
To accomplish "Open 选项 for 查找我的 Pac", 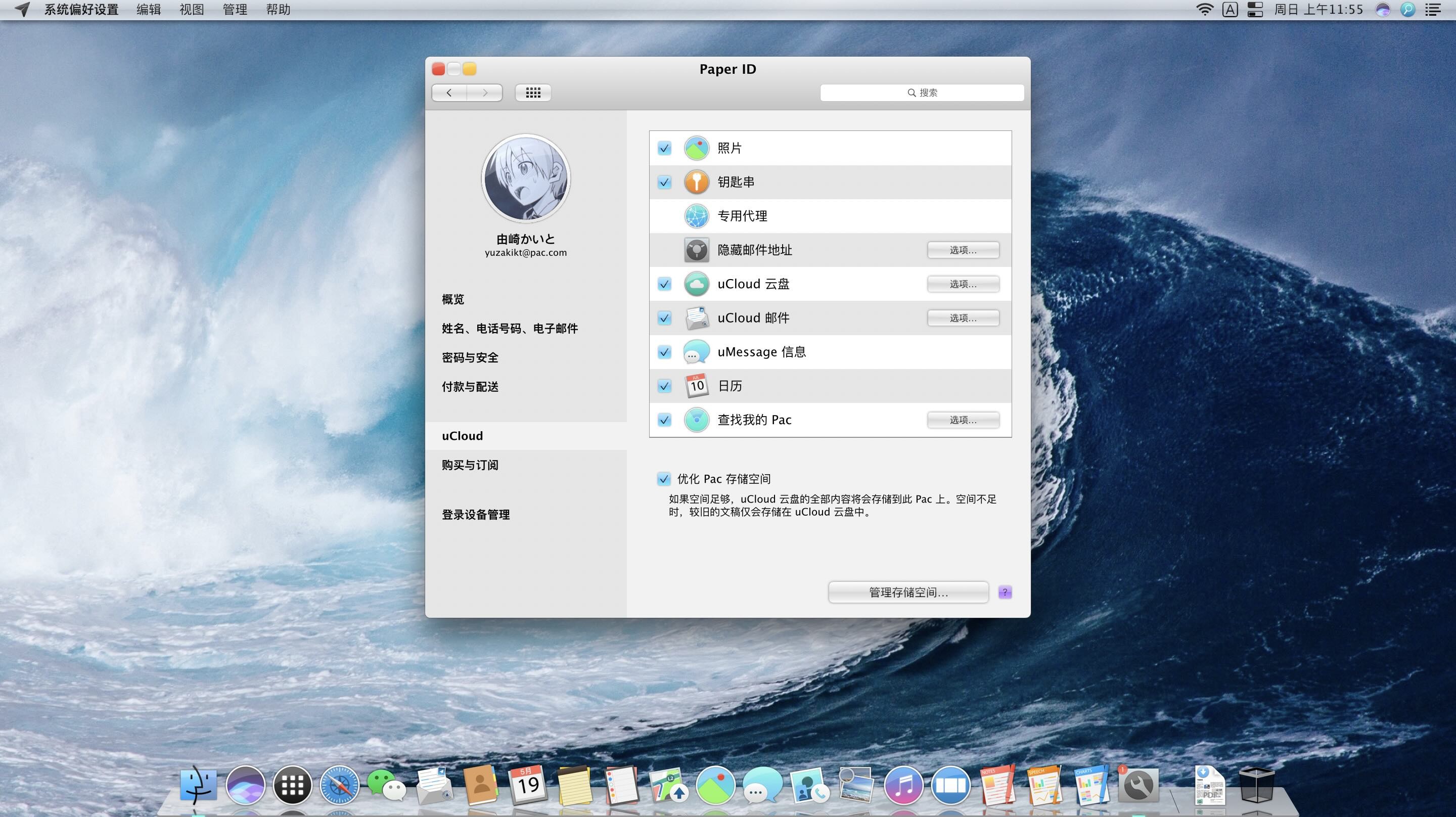I will tap(963, 420).
